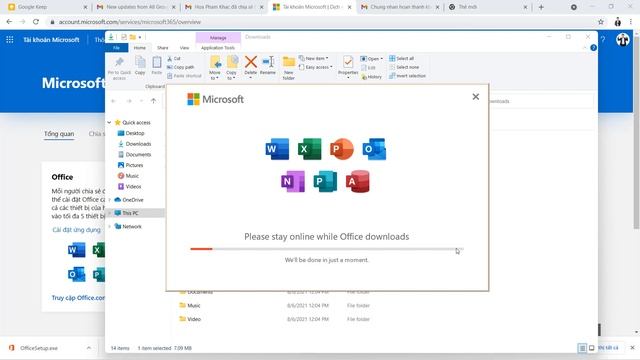Open the Application Tools tab

pos(218,48)
